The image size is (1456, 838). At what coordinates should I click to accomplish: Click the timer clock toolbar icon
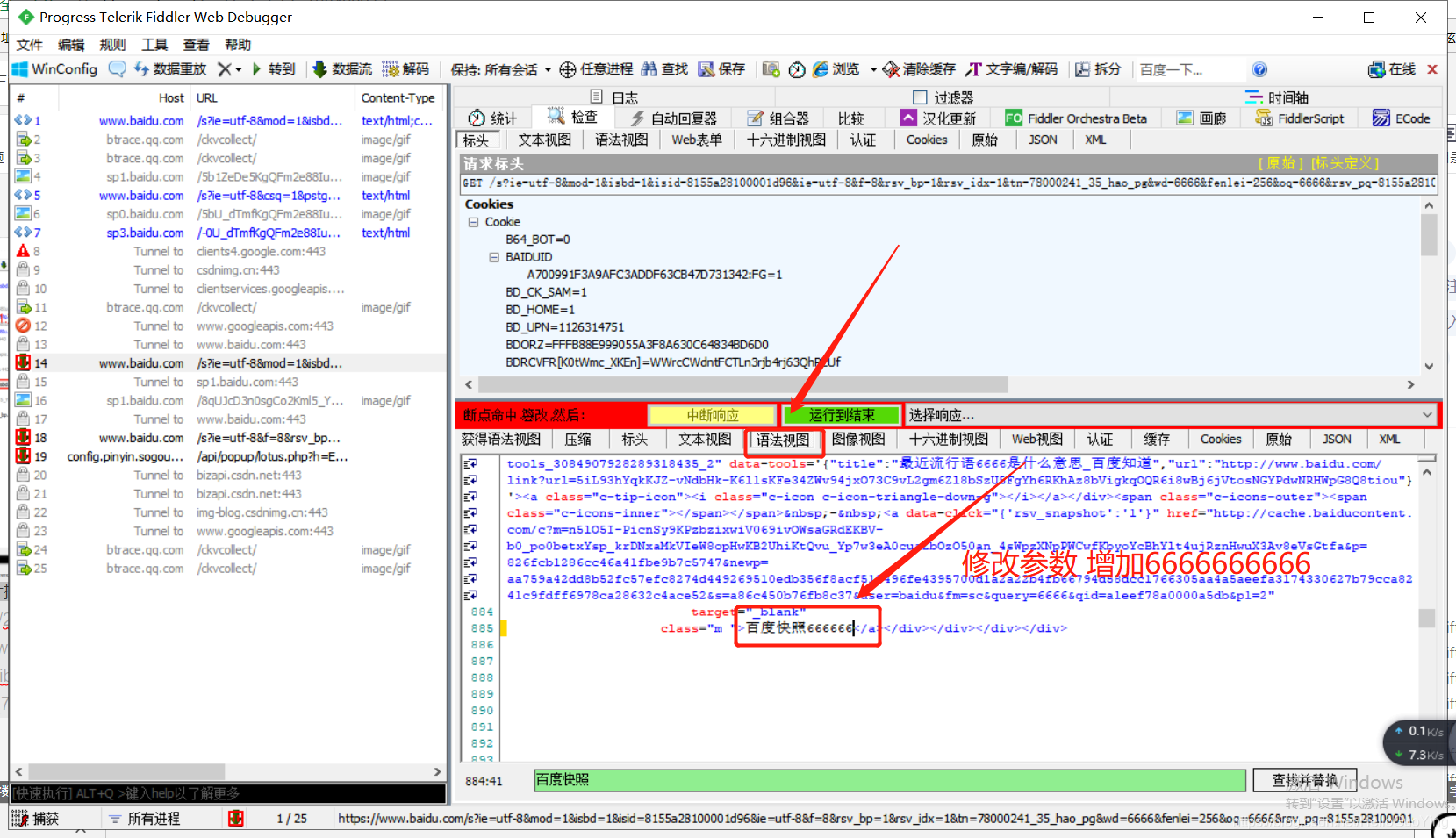[x=797, y=69]
